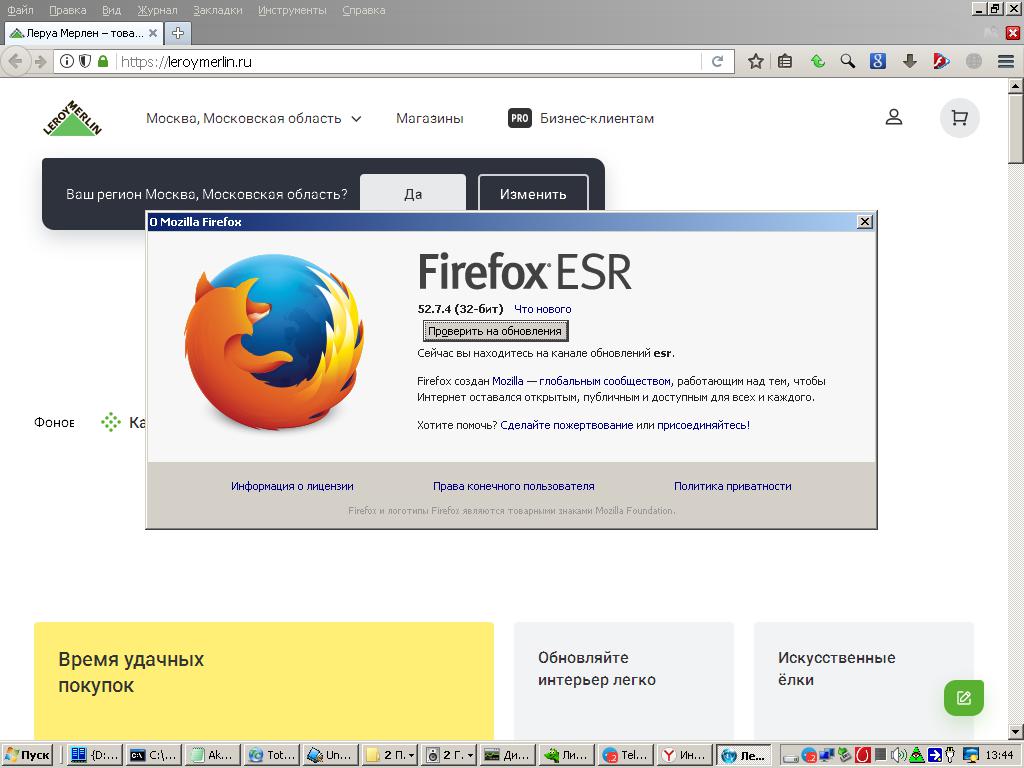Screen dimensions: 1024x768
Task: Click the Пуск start button
Action: [27, 755]
